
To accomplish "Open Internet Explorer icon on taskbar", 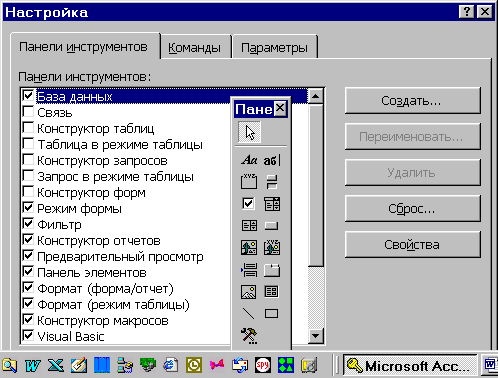I will point(171,365).
